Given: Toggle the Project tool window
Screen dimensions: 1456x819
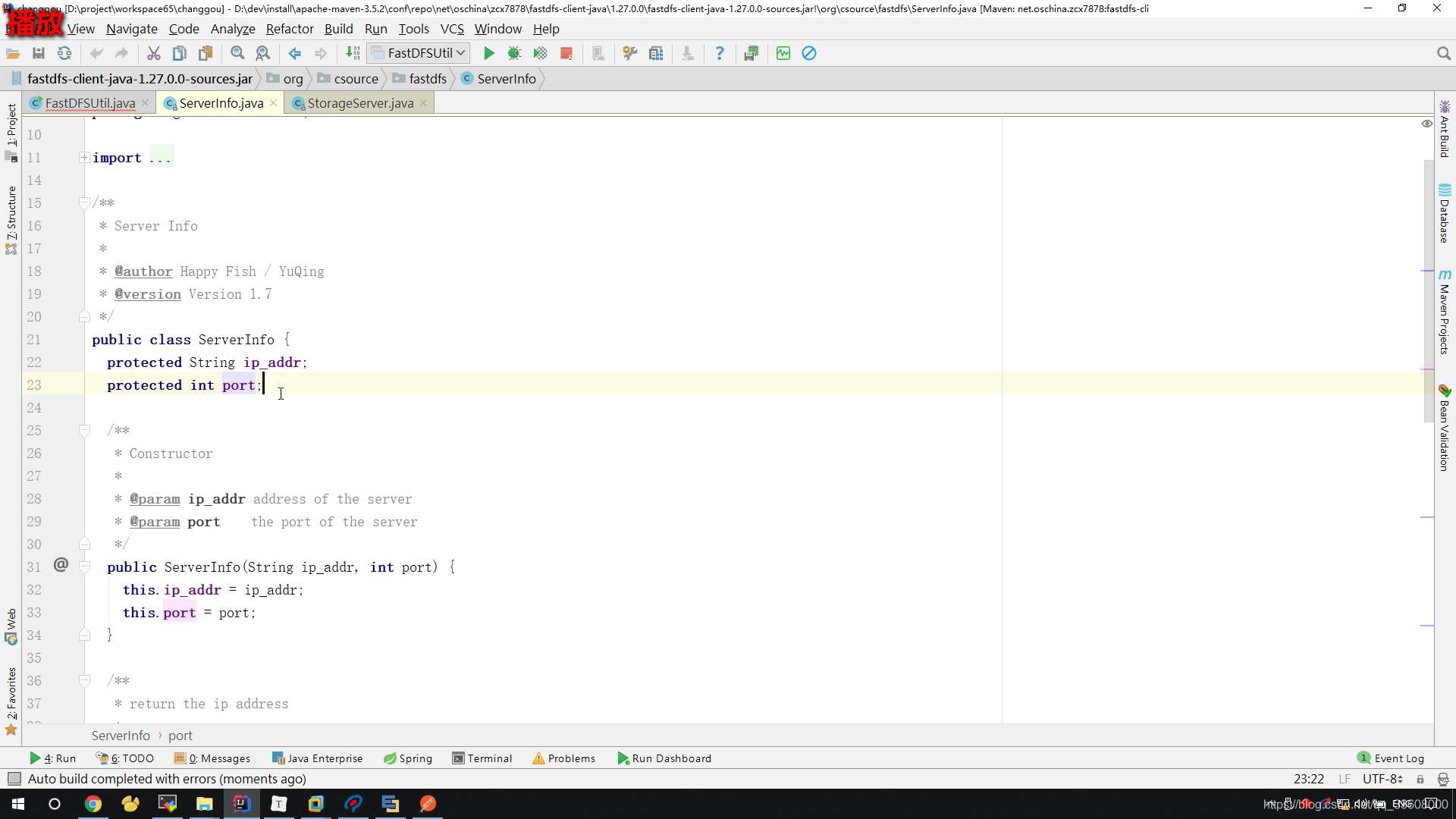Looking at the screenshot, I should tap(11, 133).
